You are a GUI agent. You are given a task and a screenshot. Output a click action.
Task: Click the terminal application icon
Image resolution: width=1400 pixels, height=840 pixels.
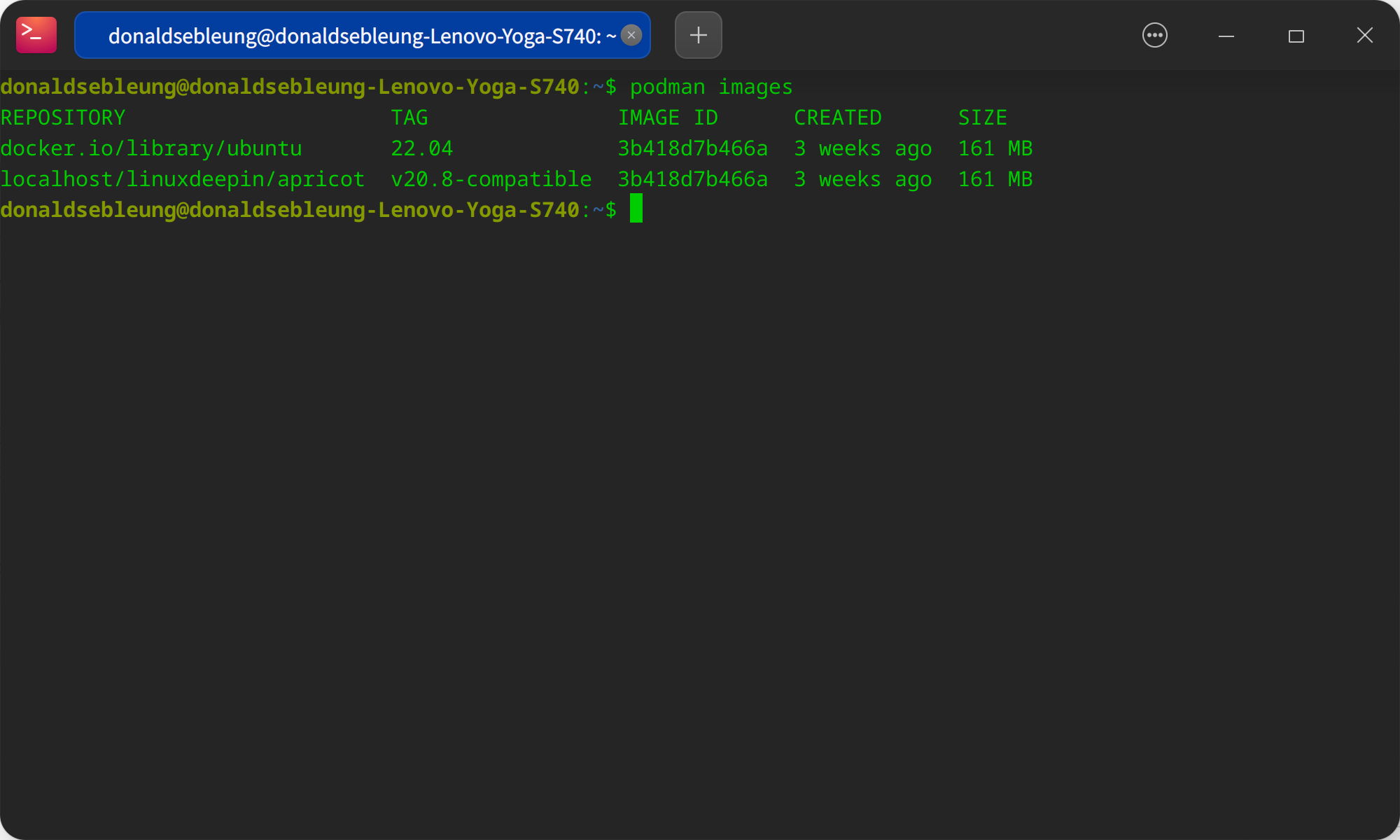coord(36,34)
